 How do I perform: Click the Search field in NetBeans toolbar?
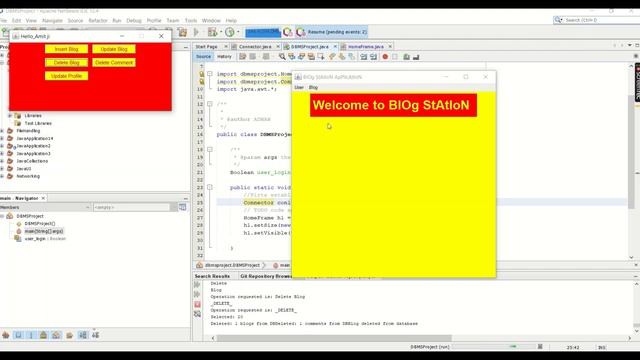pyautogui.click(x=600, y=20)
